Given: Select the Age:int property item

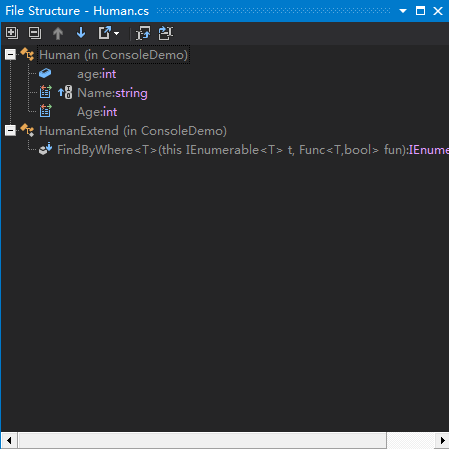Looking at the screenshot, I should [x=97, y=112].
